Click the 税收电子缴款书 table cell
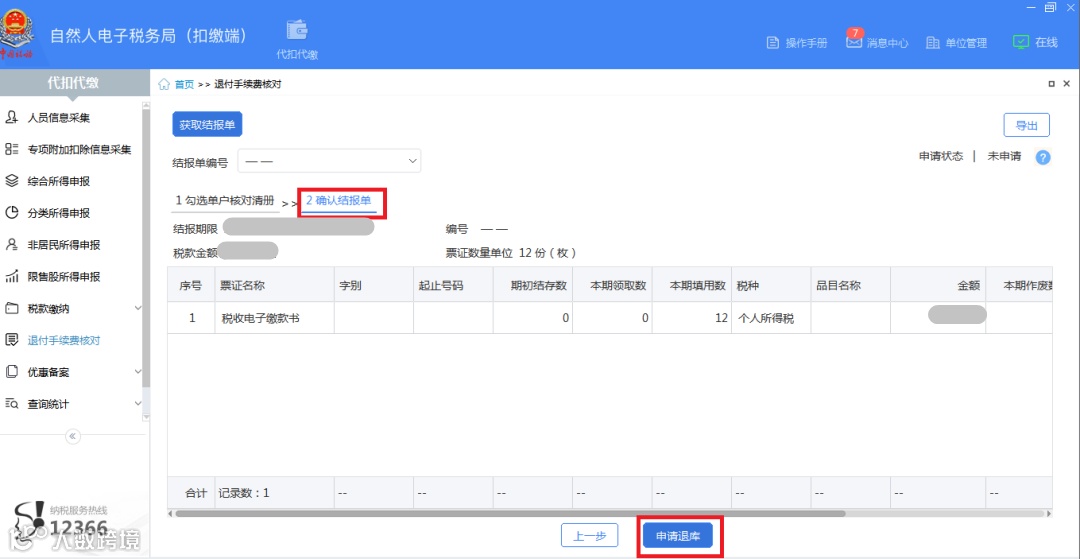Image resolution: width=1080 pixels, height=559 pixels. tap(274, 318)
